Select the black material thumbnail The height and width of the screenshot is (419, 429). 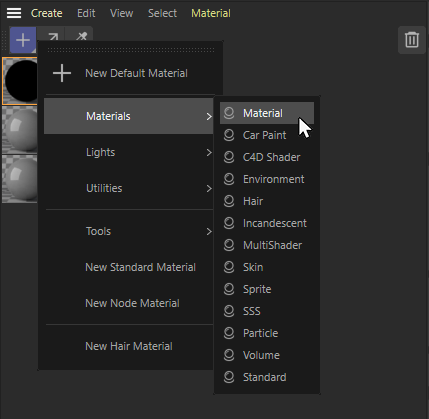tap(20, 81)
